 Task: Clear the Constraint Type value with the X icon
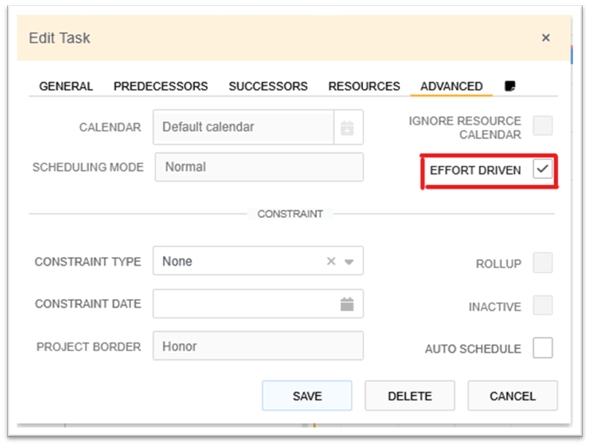click(331, 261)
